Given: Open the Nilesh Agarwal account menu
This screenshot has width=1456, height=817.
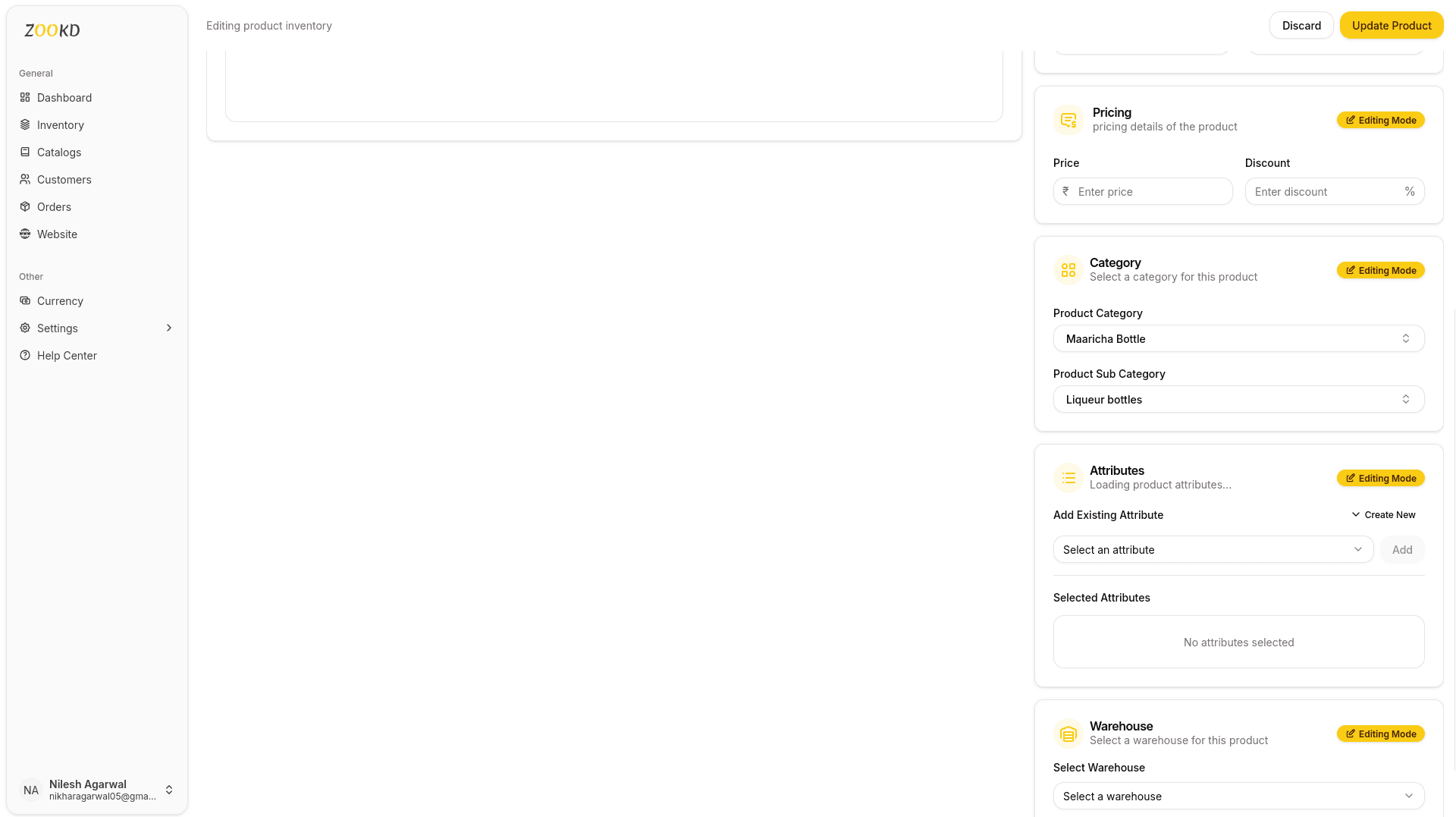Looking at the screenshot, I should pyautogui.click(x=97, y=790).
